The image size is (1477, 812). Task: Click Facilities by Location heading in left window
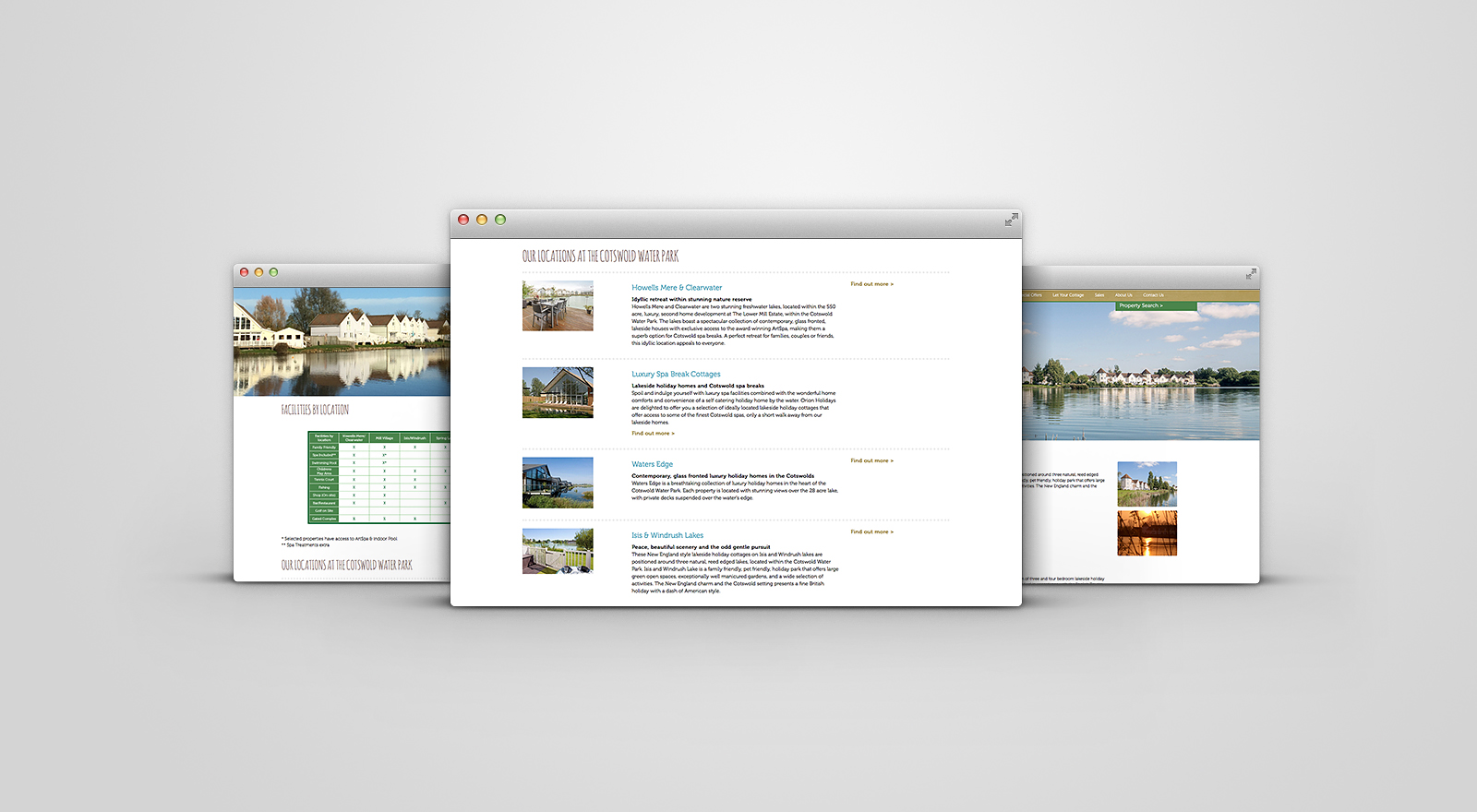pyautogui.click(x=315, y=410)
